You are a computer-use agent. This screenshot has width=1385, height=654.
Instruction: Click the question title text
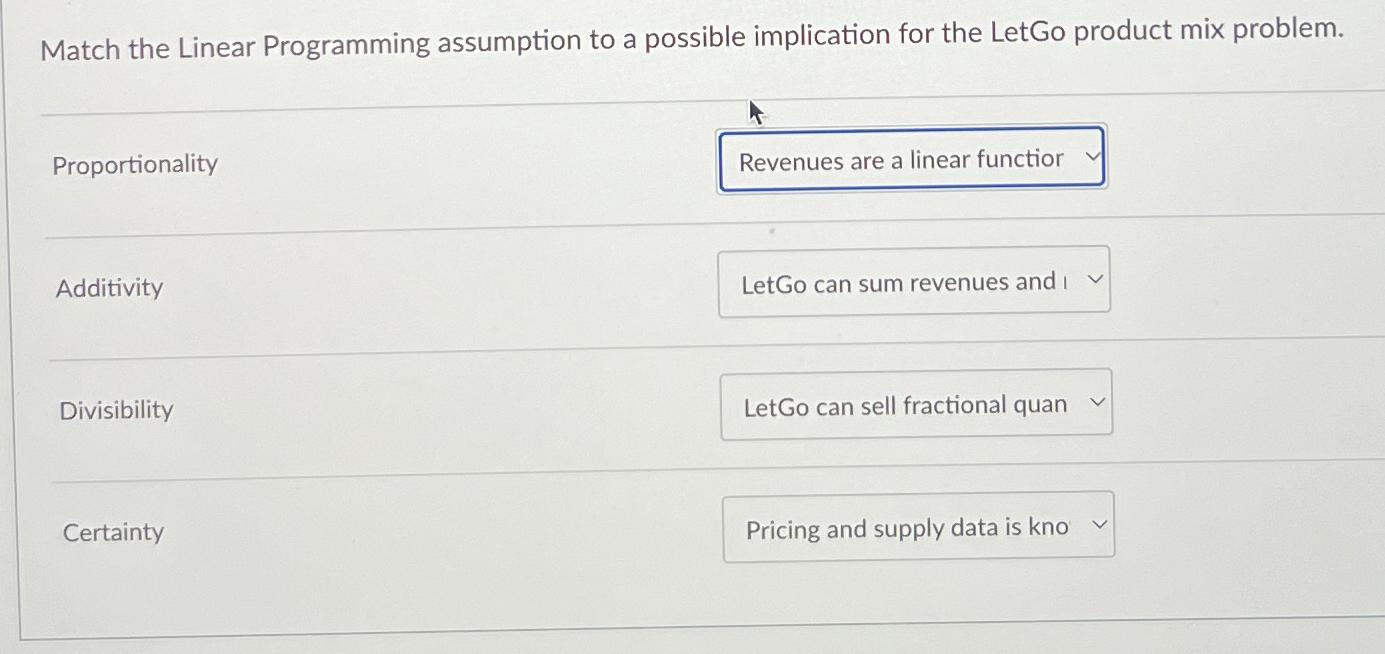(691, 37)
